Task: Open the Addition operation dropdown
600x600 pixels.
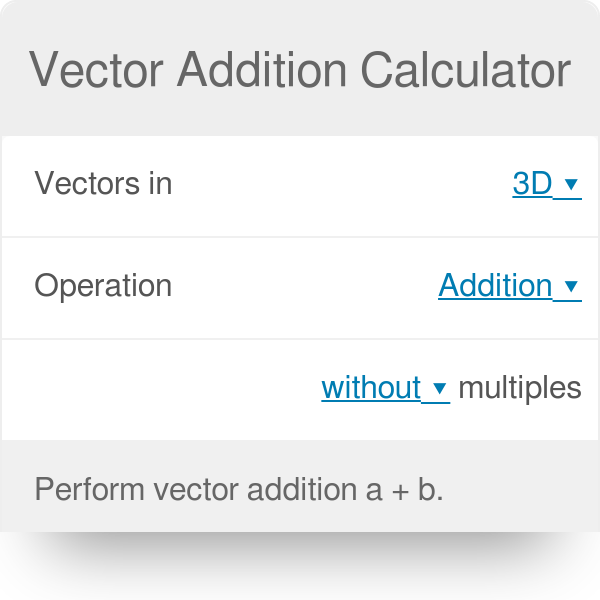Action: tap(495, 286)
